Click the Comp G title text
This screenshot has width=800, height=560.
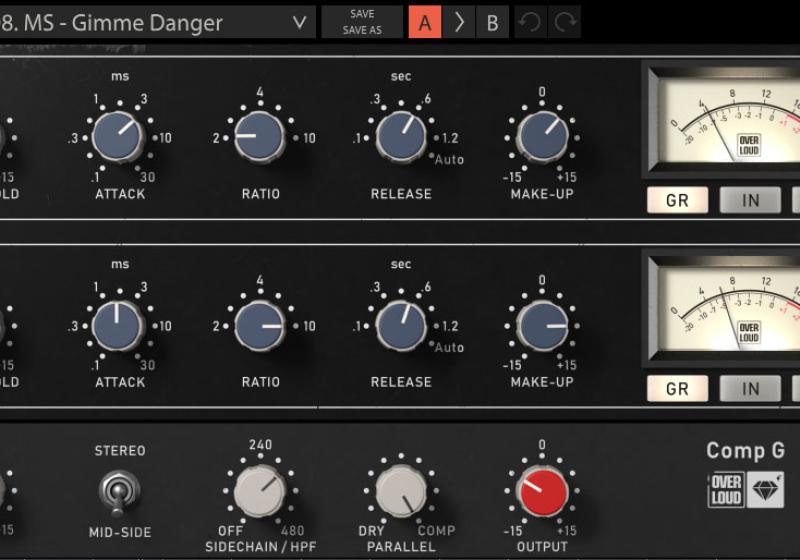pos(745,450)
